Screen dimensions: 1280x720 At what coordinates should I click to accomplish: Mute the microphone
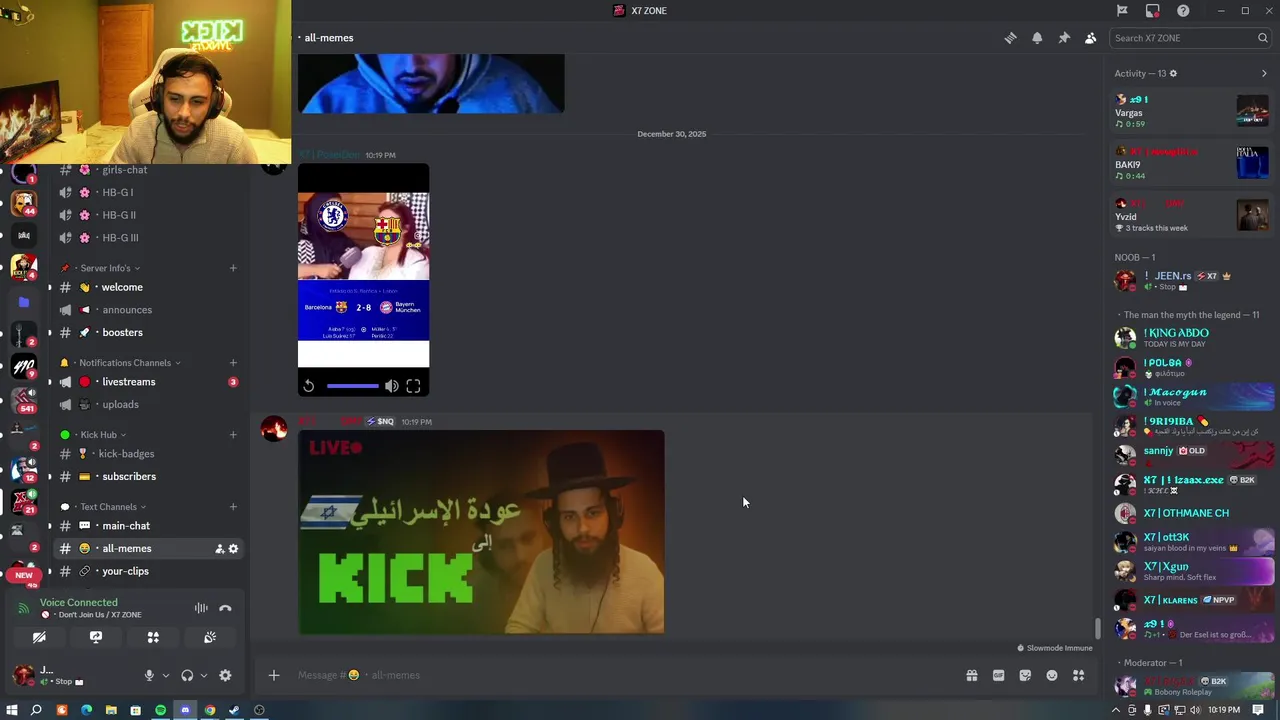click(149, 676)
